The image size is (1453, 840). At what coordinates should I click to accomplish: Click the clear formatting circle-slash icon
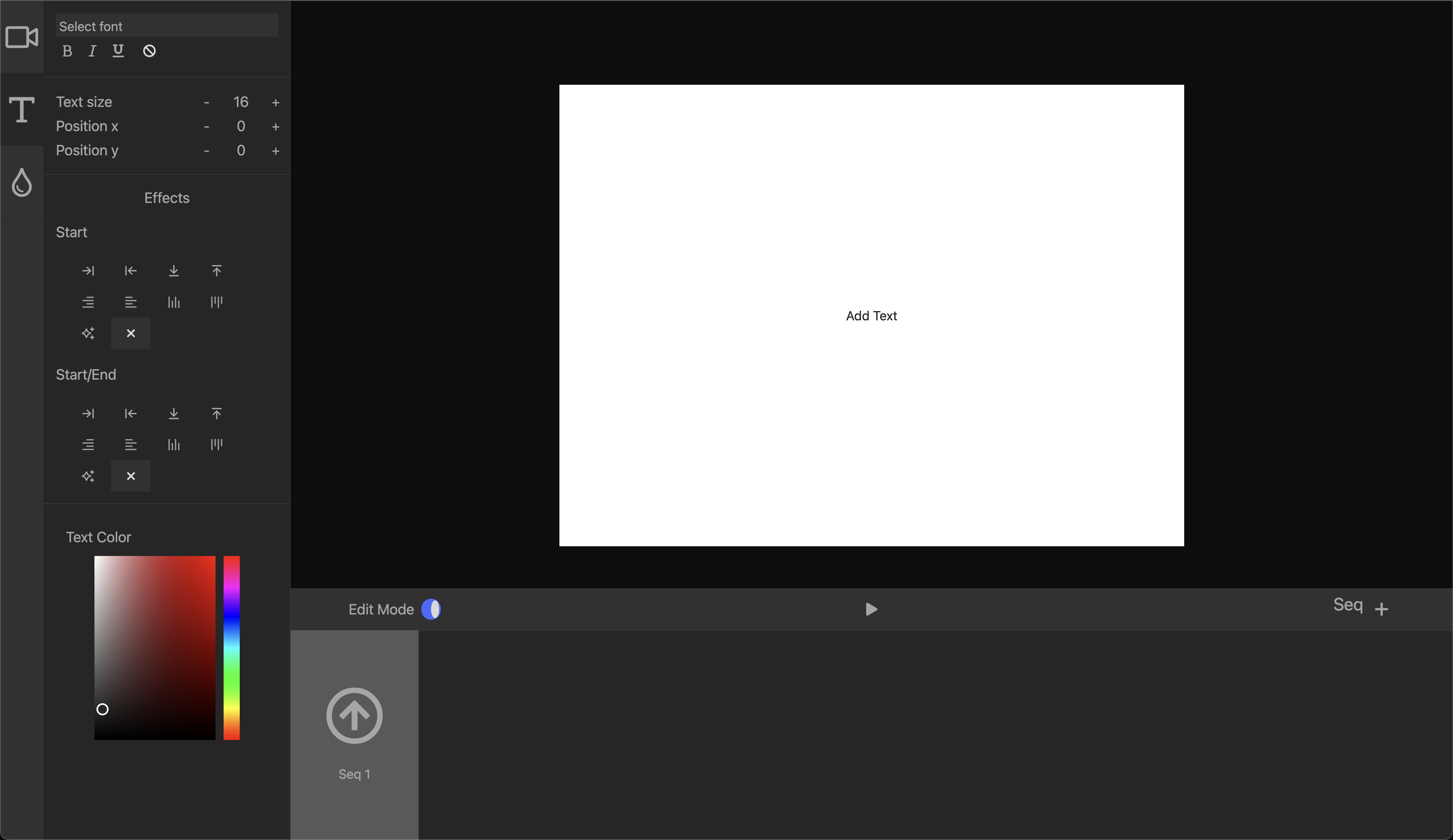149,51
